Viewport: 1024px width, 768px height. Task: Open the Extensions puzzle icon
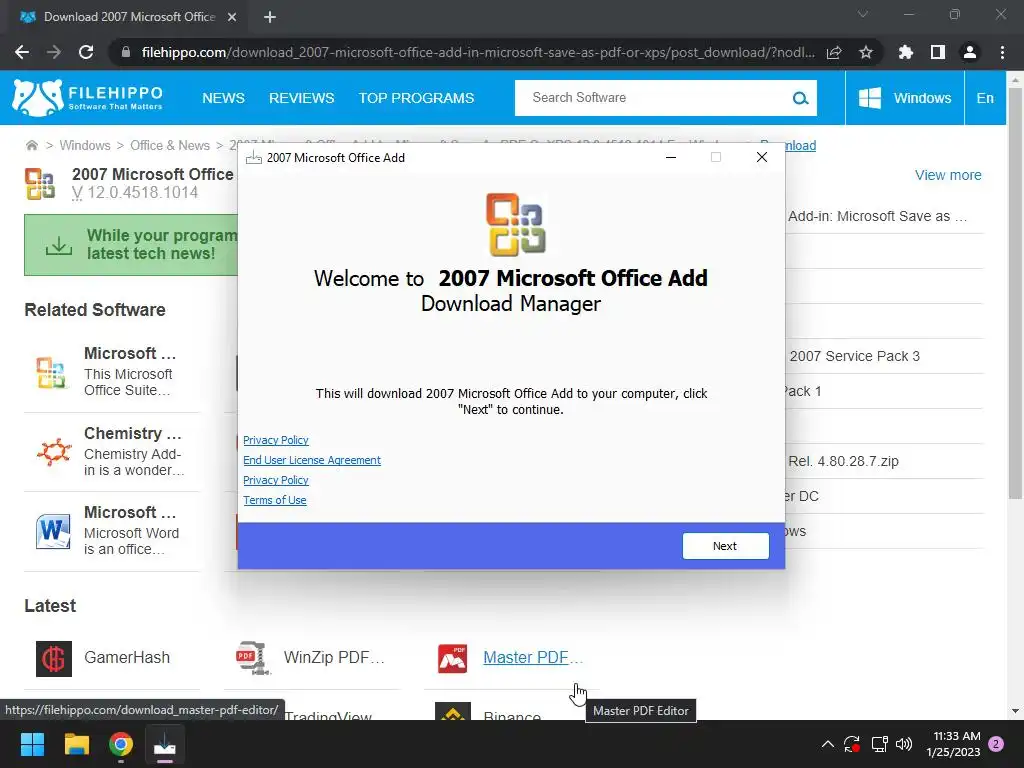coord(906,52)
